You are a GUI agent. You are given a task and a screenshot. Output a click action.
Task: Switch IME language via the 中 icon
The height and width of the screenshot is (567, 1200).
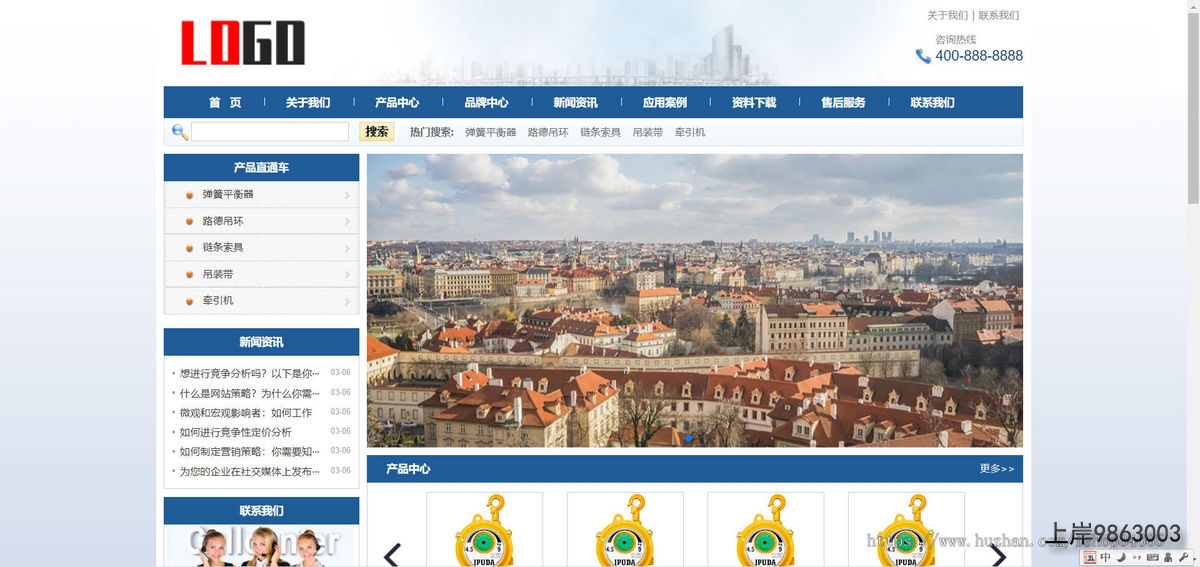coord(1106,557)
